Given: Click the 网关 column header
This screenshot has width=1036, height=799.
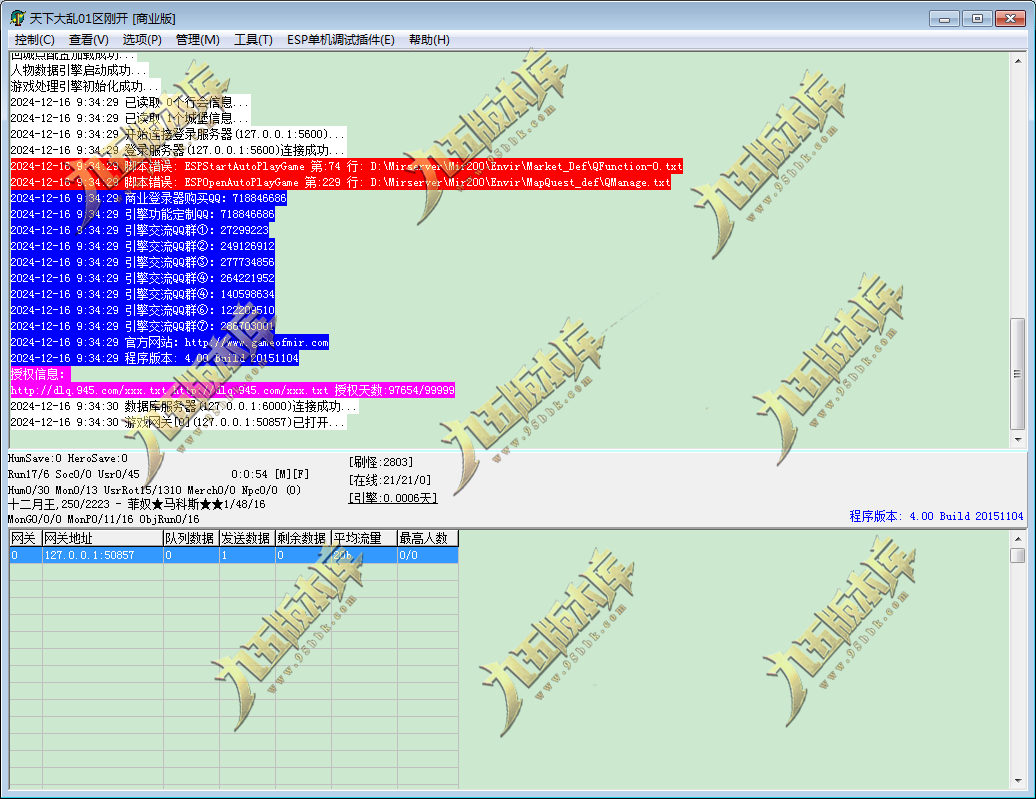Looking at the screenshot, I should 26,538.
